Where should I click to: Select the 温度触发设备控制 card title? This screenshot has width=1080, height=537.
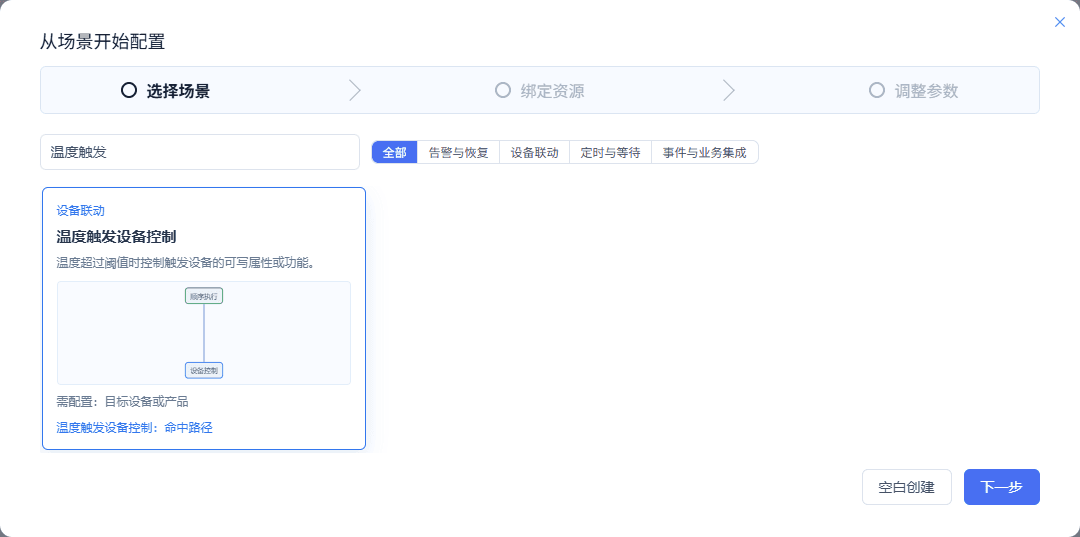116,237
